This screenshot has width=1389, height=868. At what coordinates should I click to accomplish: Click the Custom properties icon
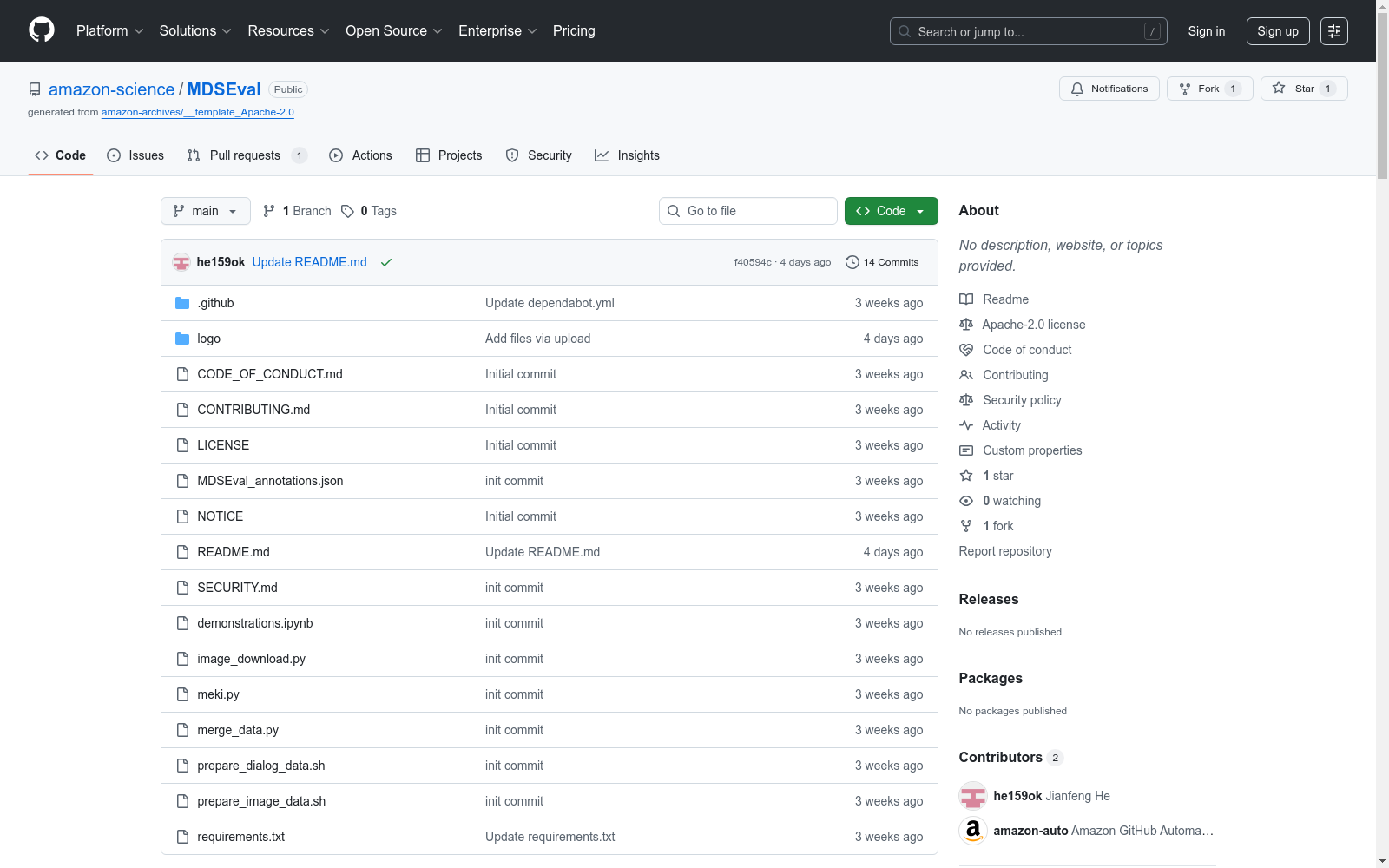[966, 450]
